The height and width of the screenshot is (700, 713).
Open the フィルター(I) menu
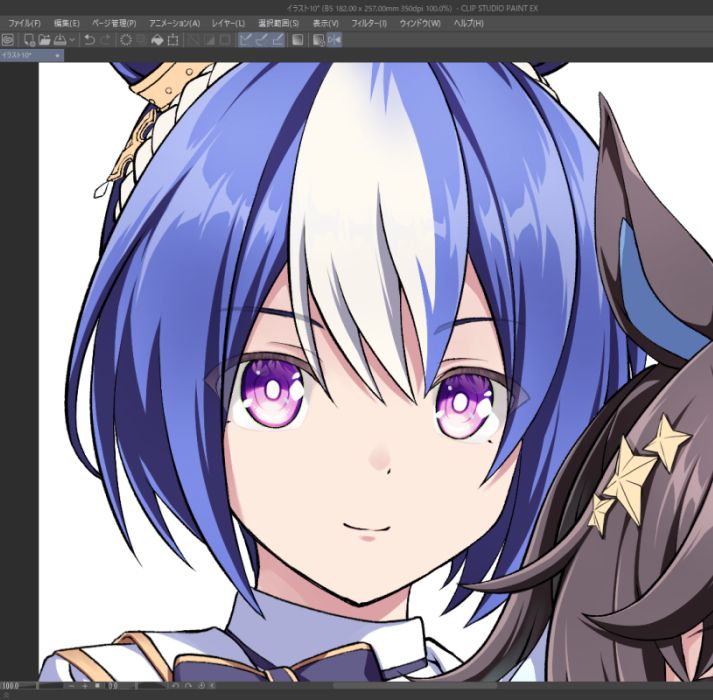[x=369, y=23]
